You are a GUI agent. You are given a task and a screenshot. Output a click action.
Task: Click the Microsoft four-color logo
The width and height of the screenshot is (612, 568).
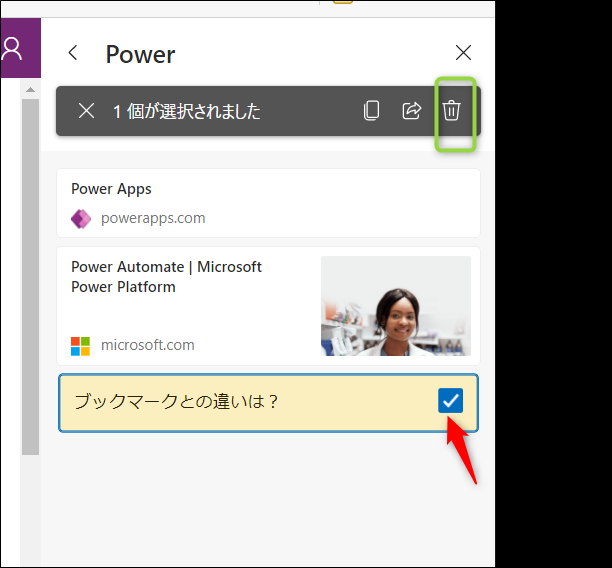80,346
